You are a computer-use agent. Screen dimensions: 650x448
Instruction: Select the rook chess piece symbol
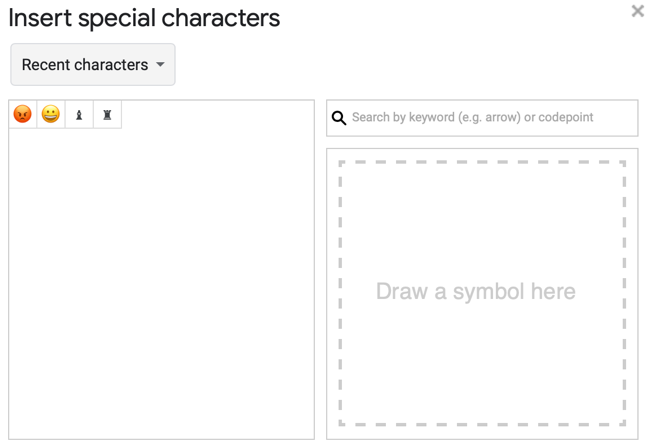point(107,115)
